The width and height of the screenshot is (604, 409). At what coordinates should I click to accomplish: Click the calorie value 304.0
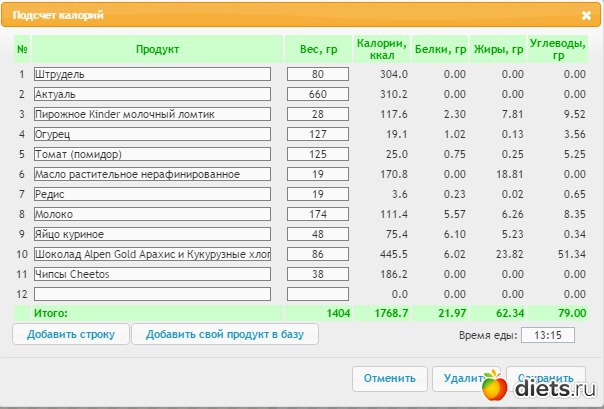click(394, 74)
